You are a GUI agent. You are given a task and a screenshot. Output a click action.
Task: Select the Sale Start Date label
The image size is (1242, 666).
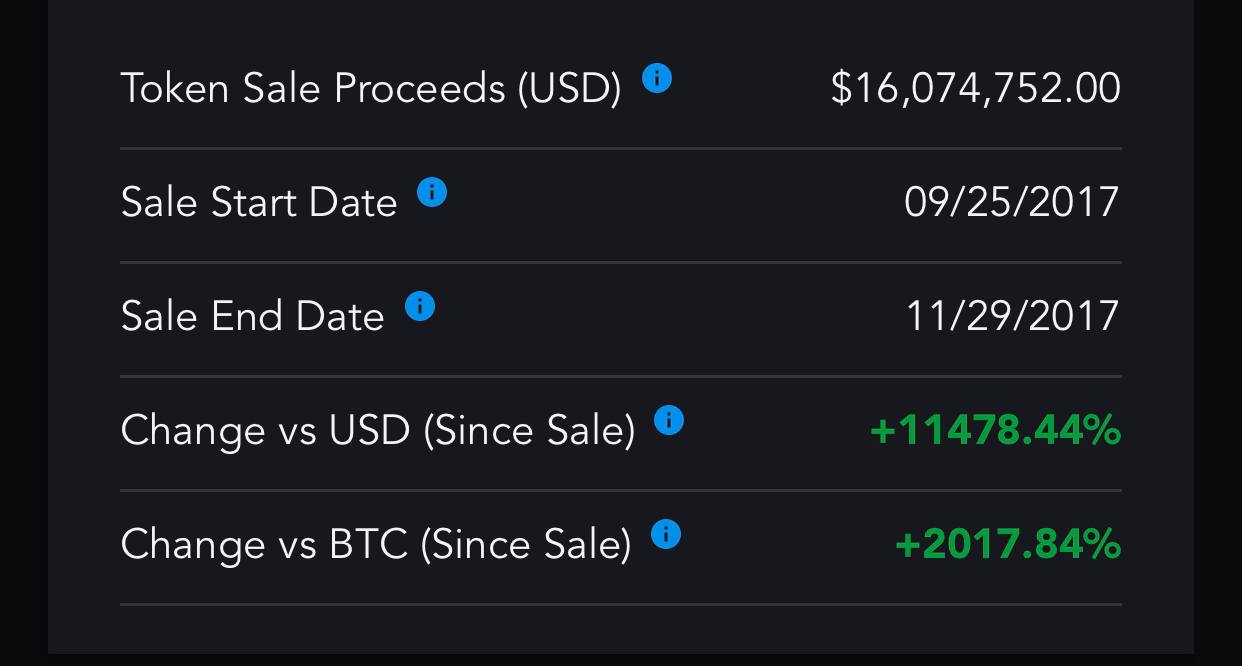(259, 203)
